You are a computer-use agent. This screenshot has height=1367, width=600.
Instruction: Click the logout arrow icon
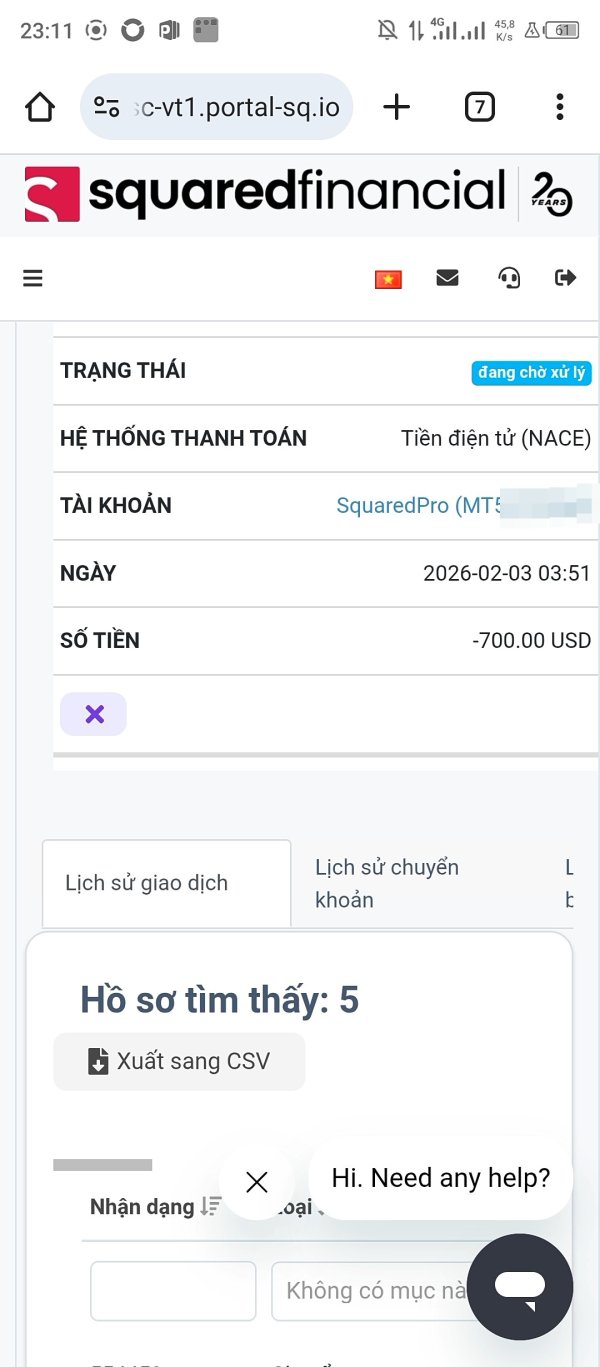[566, 278]
